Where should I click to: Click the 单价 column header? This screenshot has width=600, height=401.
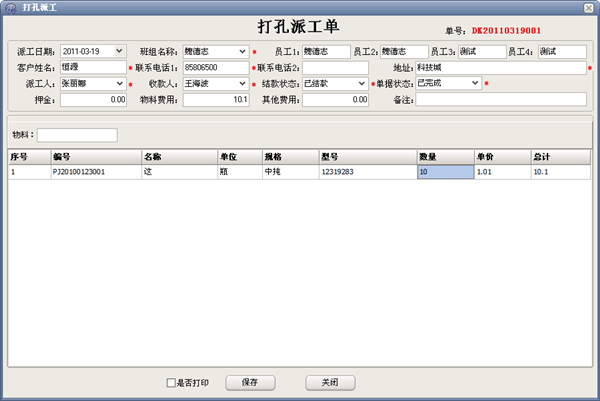click(501, 157)
